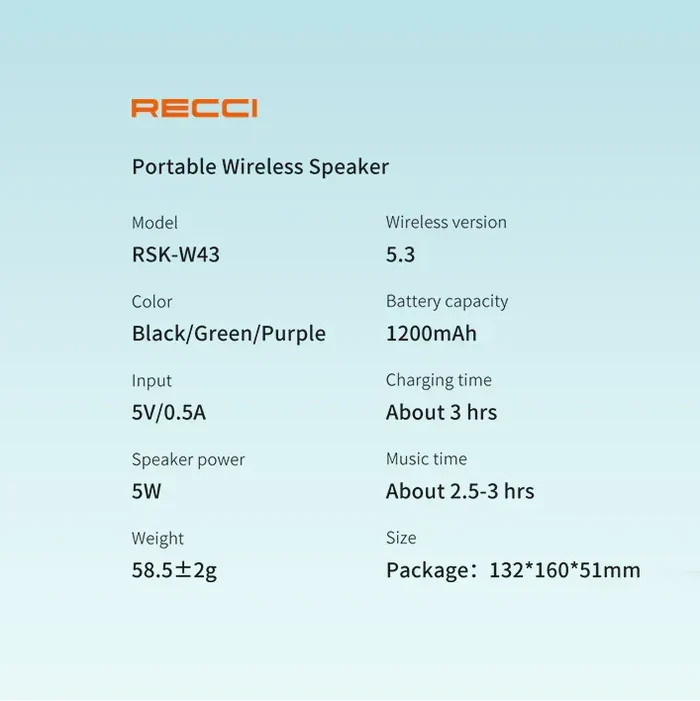Select the RSK-W43 model number

[176, 255]
